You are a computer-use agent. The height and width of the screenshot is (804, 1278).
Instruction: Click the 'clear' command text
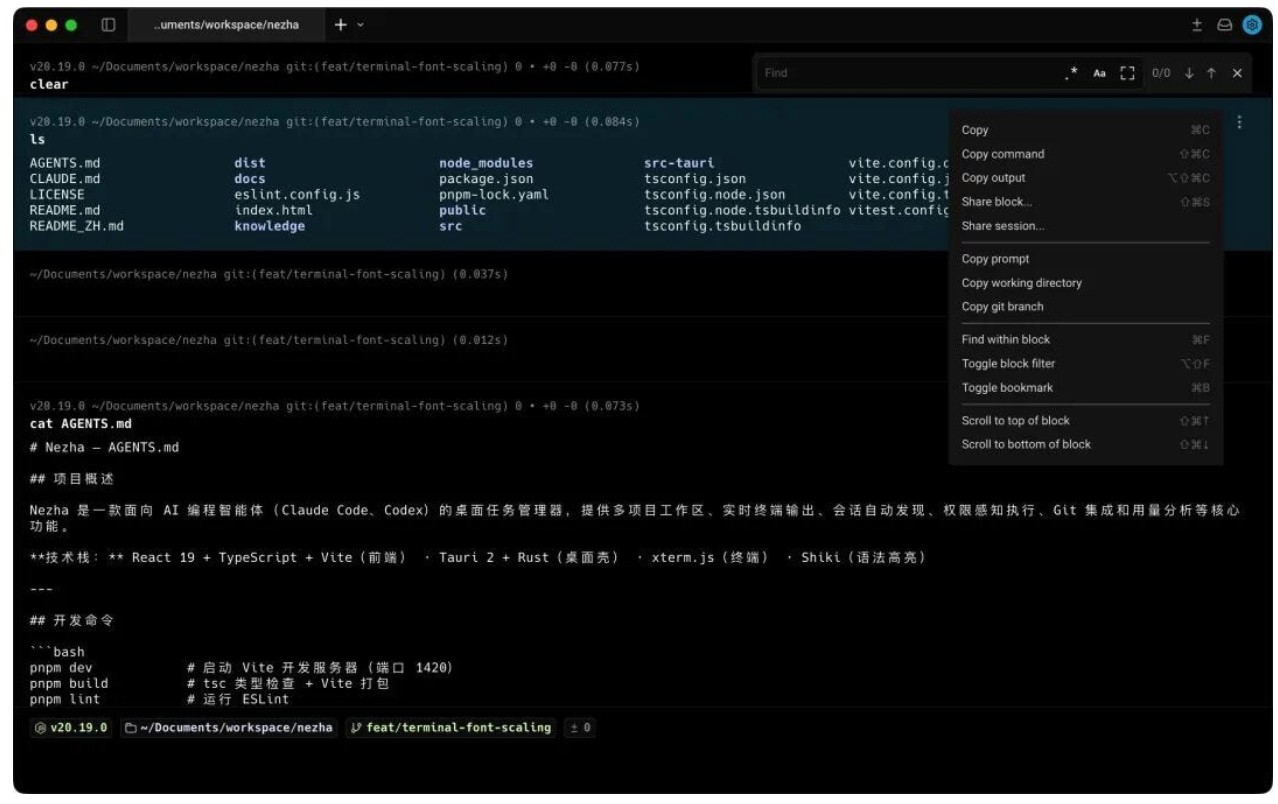point(49,85)
